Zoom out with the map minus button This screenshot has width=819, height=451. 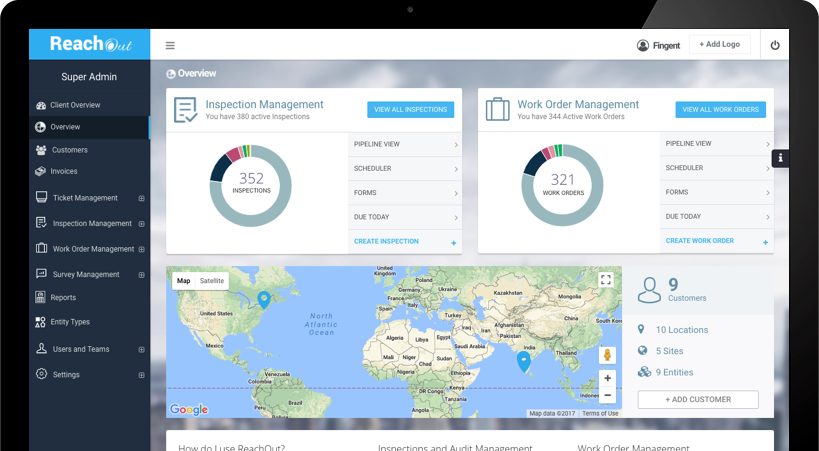pyautogui.click(x=607, y=395)
